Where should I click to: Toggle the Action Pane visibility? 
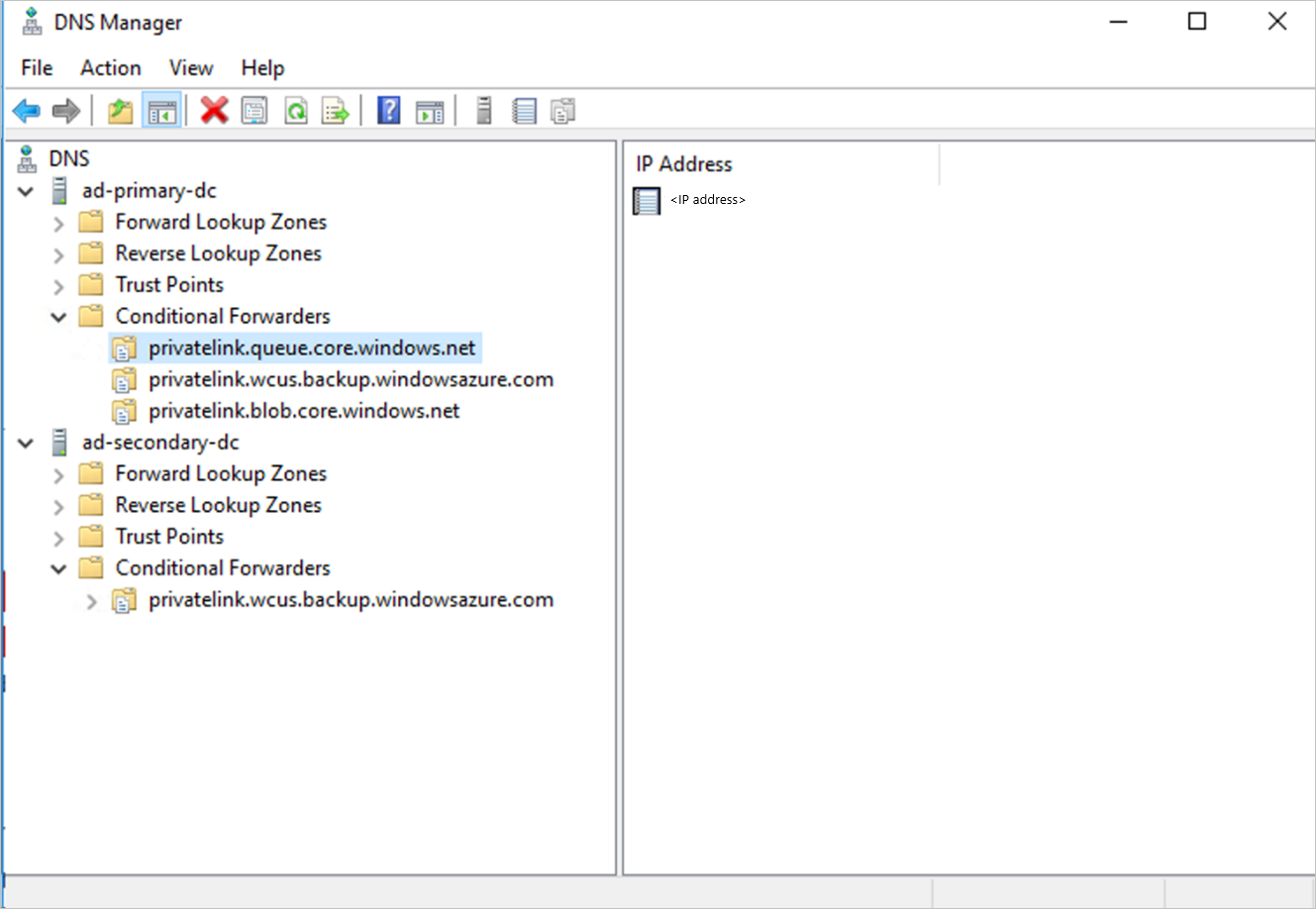pyautogui.click(x=429, y=110)
